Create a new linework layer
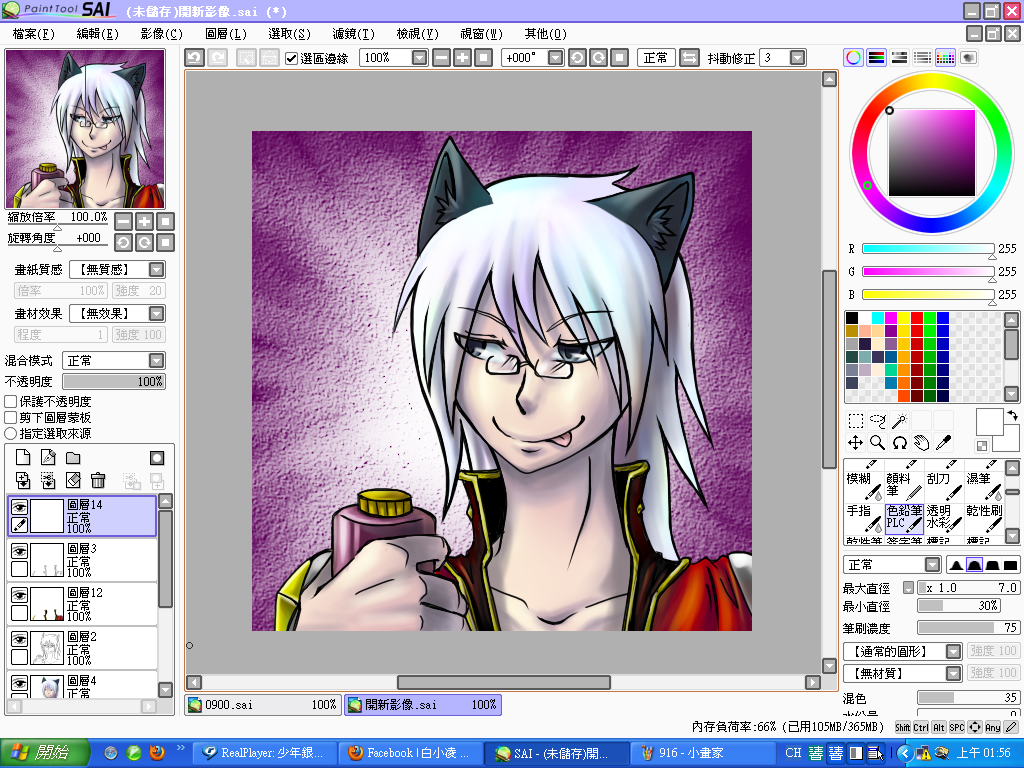 pyautogui.click(x=48, y=458)
